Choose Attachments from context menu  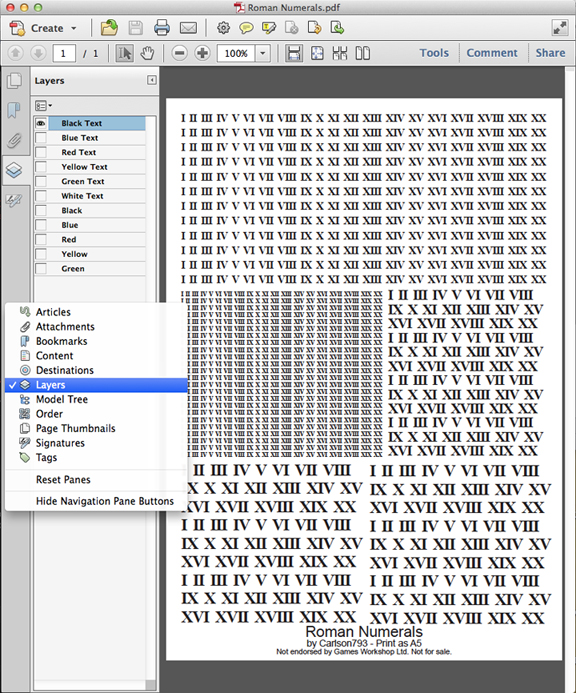(96, 327)
